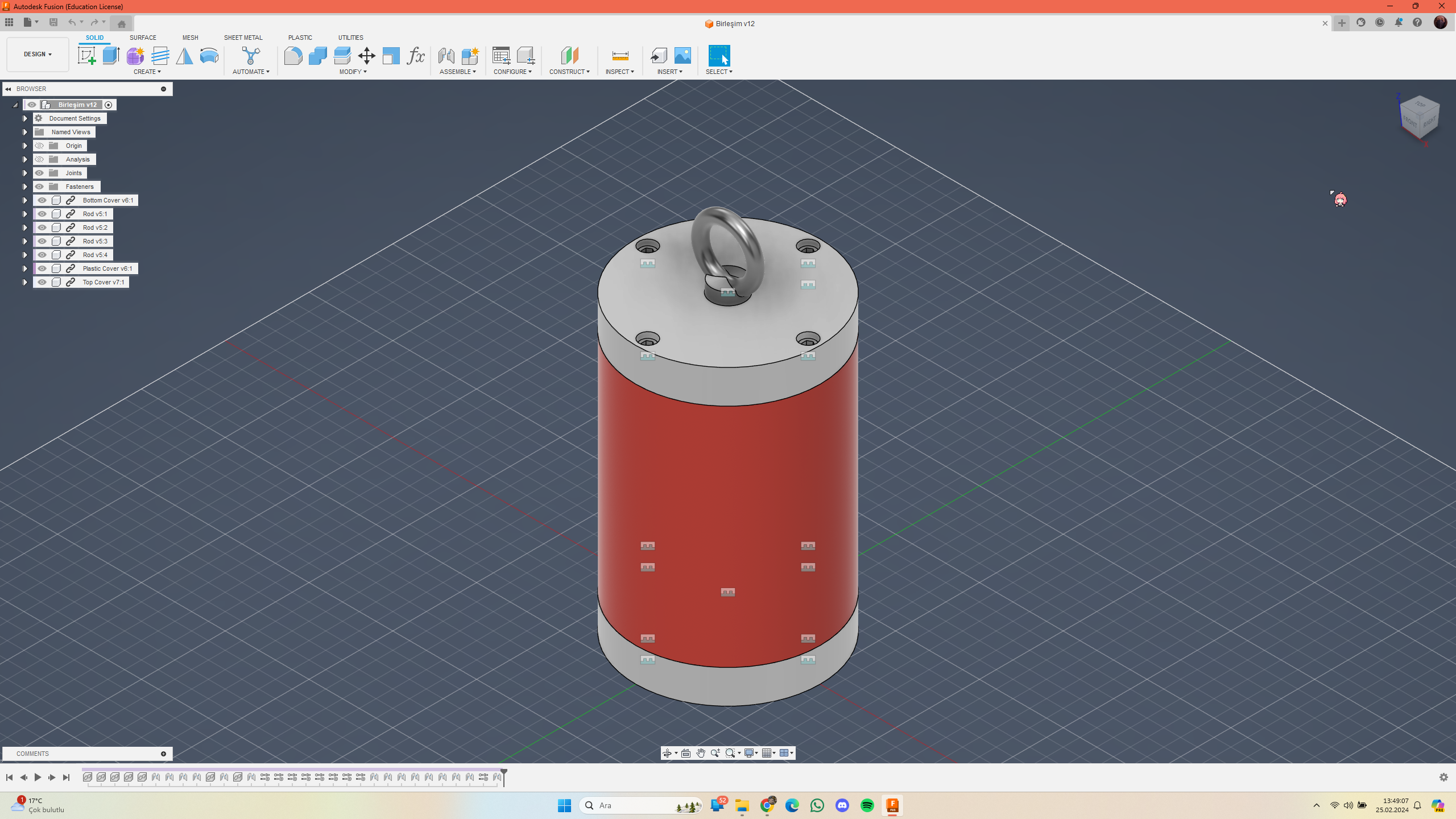Switch to the MESH tab
The image size is (1456, 819).
click(x=190, y=38)
